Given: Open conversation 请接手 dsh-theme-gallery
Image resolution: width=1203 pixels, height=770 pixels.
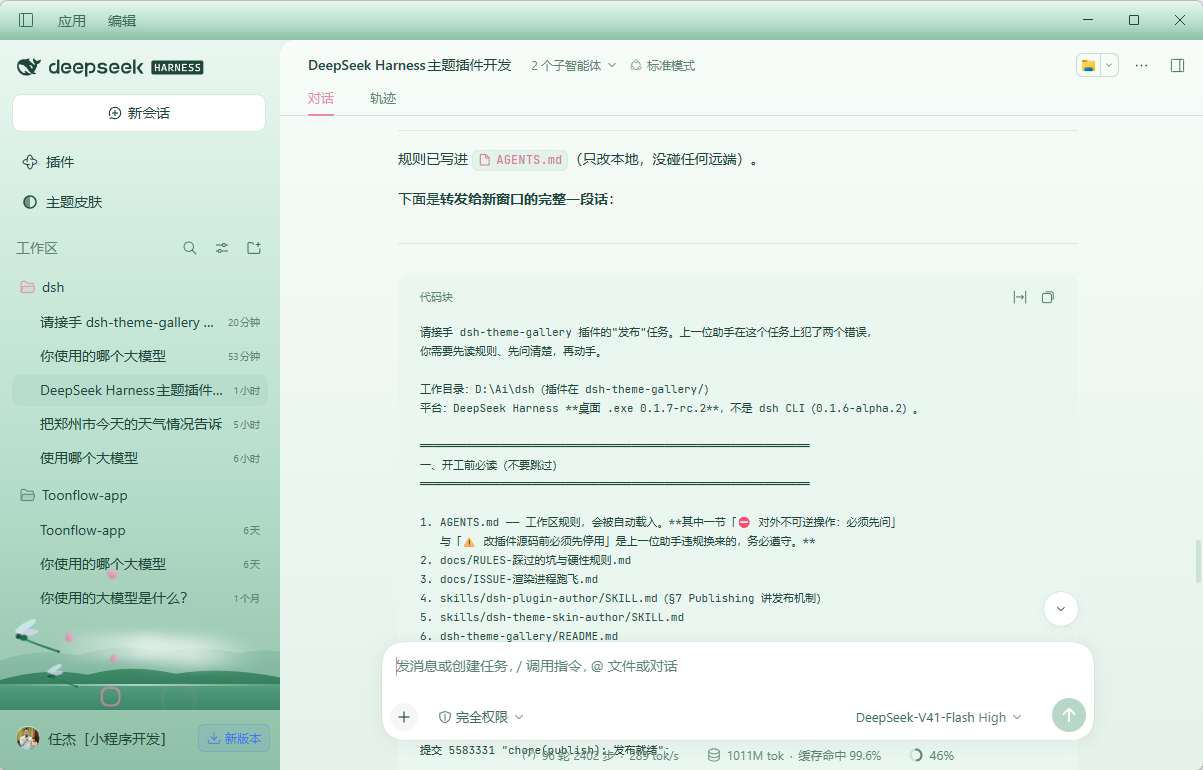Looking at the screenshot, I should pyautogui.click(x=140, y=322).
